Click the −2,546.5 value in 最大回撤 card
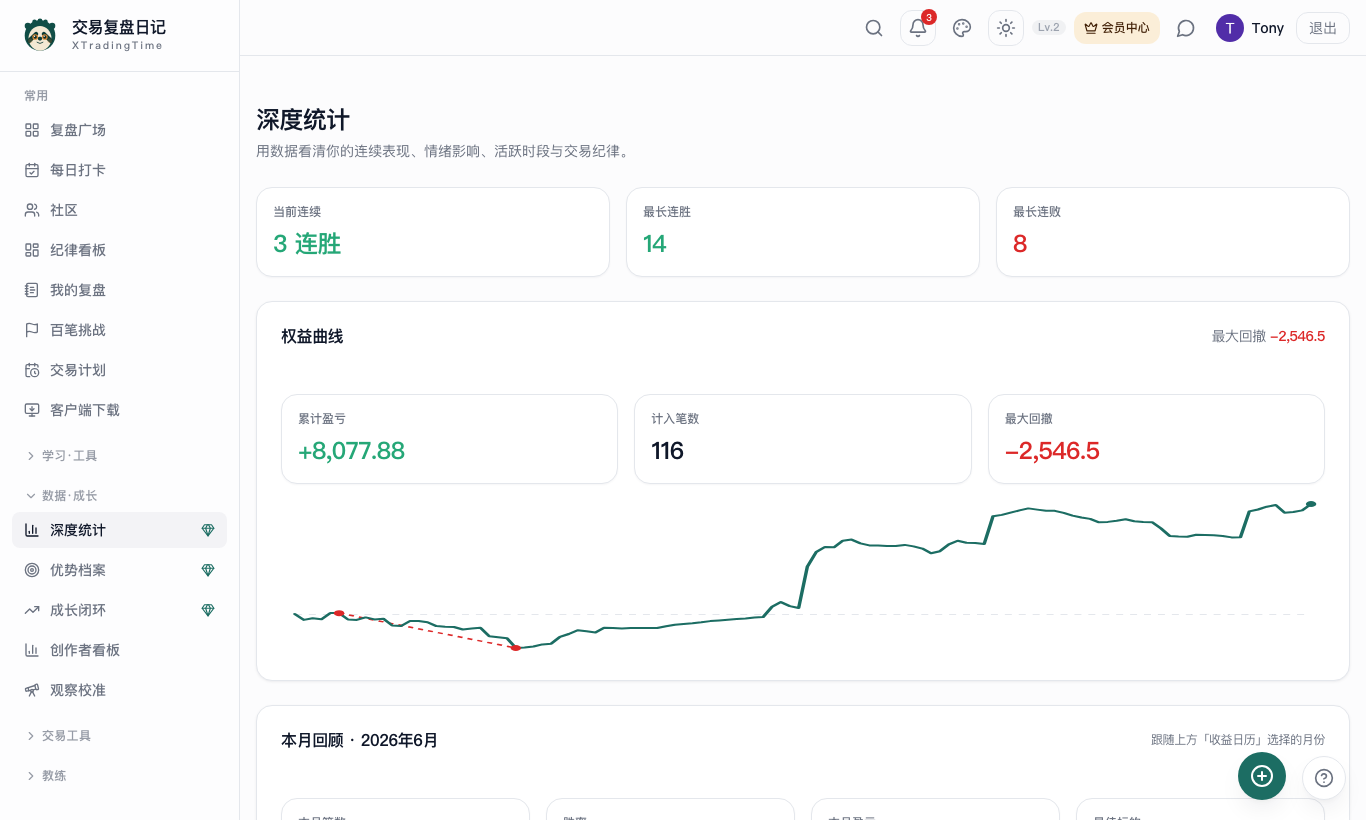 pyautogui.click(x=1052, y=451)
